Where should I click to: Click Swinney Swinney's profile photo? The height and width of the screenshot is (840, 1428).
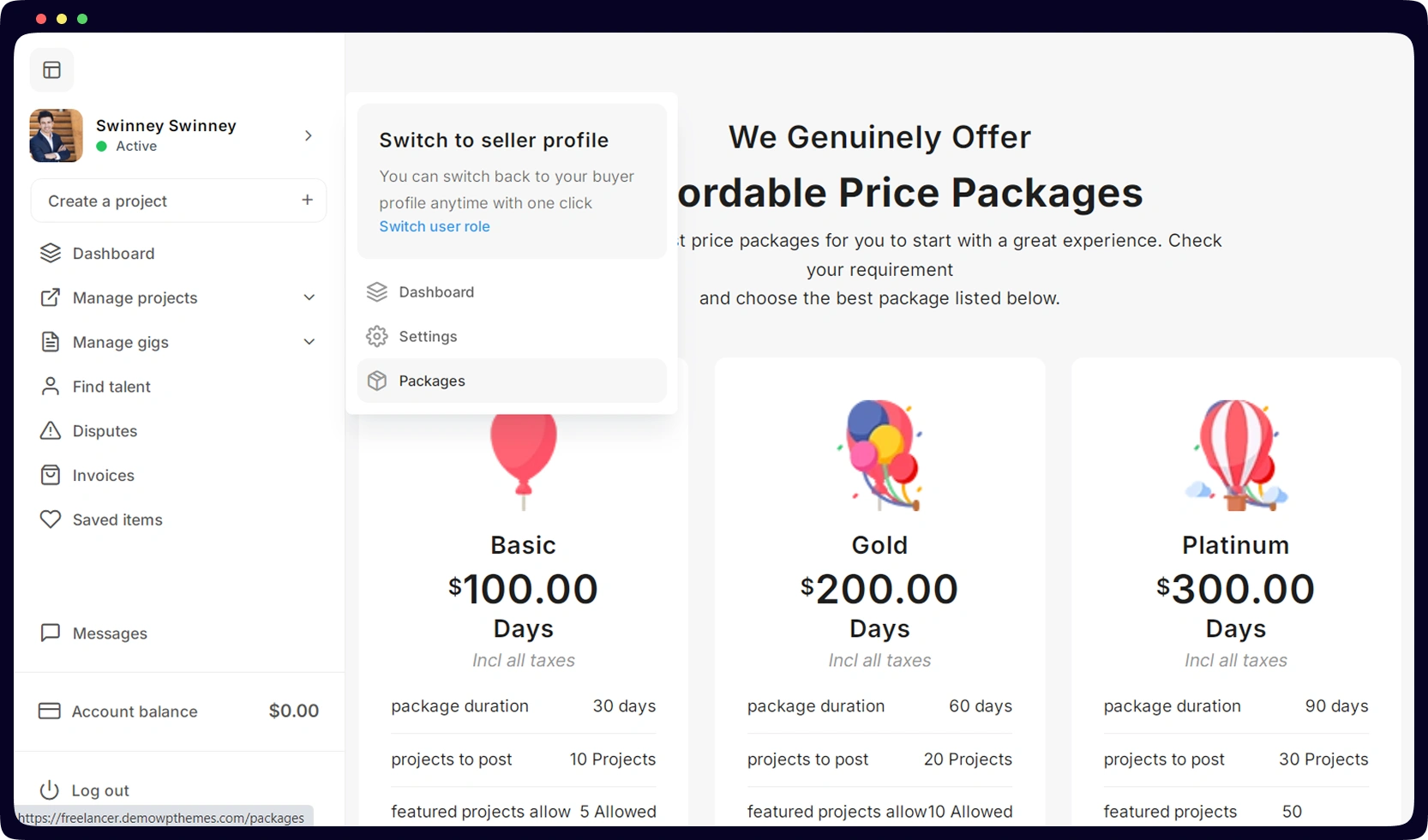pyautogui.click(x=57, y=135)
